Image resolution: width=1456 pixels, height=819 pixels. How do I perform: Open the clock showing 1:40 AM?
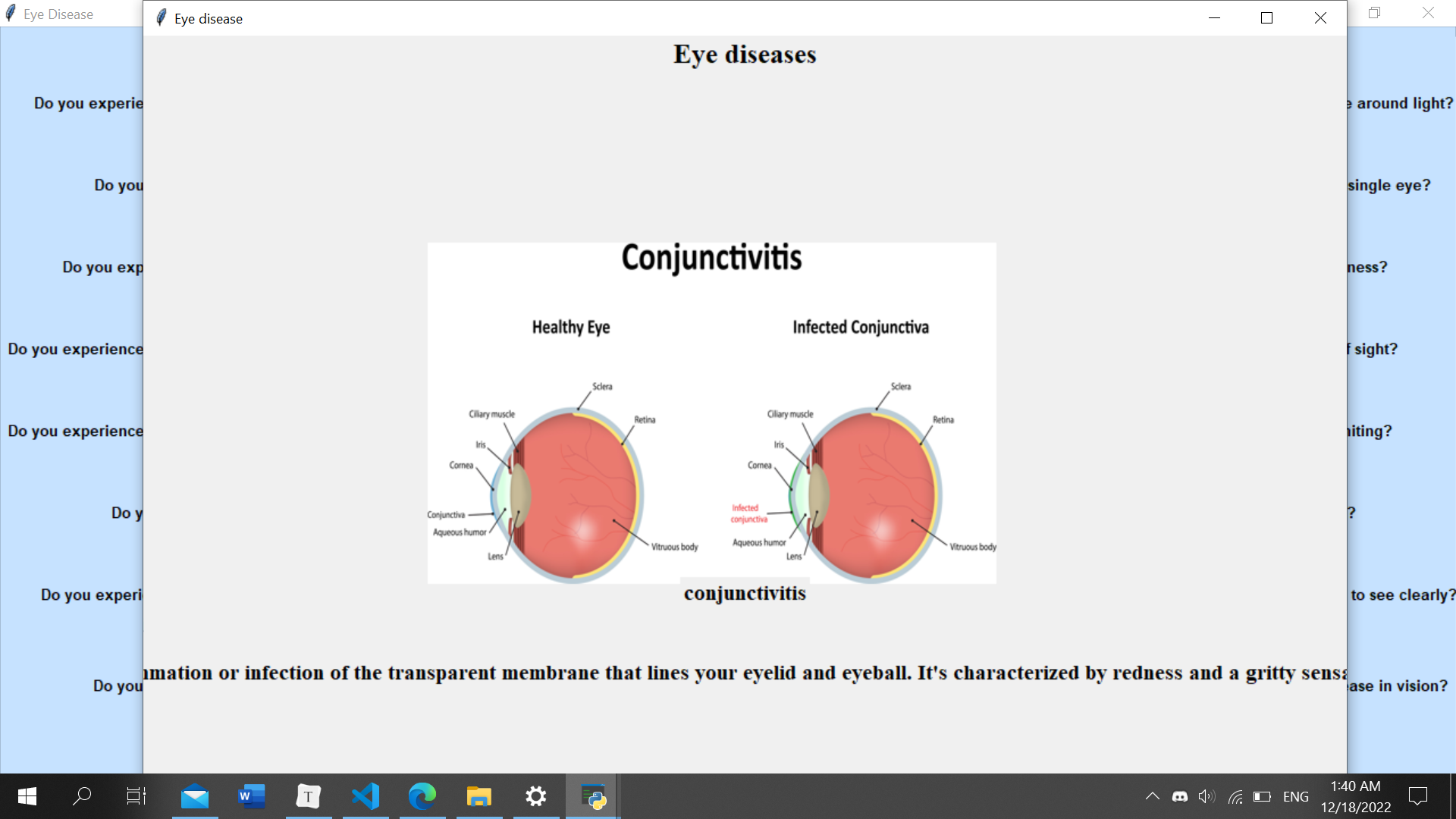pyautogui.click(x=1355, y=796)
